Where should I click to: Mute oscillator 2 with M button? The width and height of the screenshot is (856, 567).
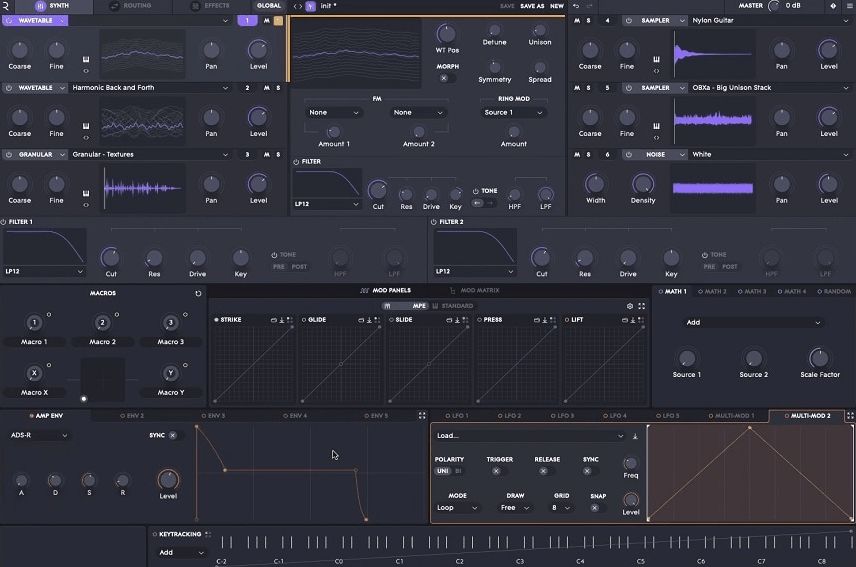click(x=266, y=87)
